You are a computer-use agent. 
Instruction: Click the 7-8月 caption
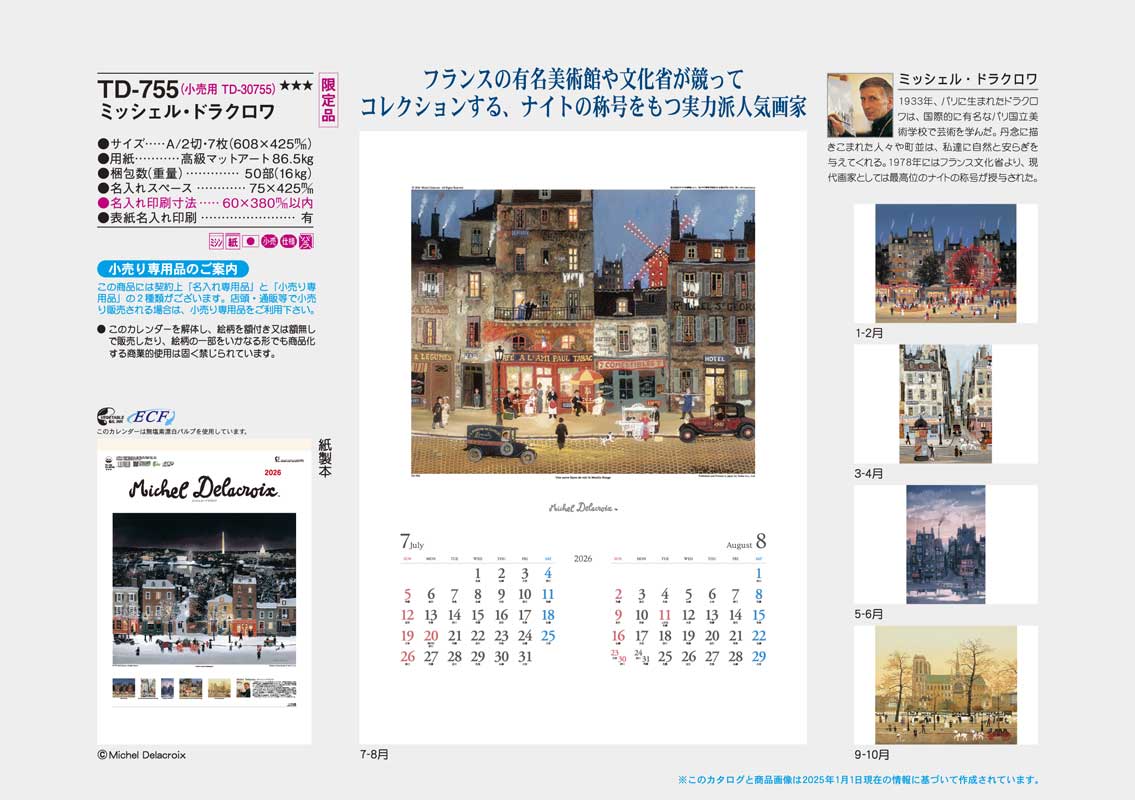click(x=374, y=754)
